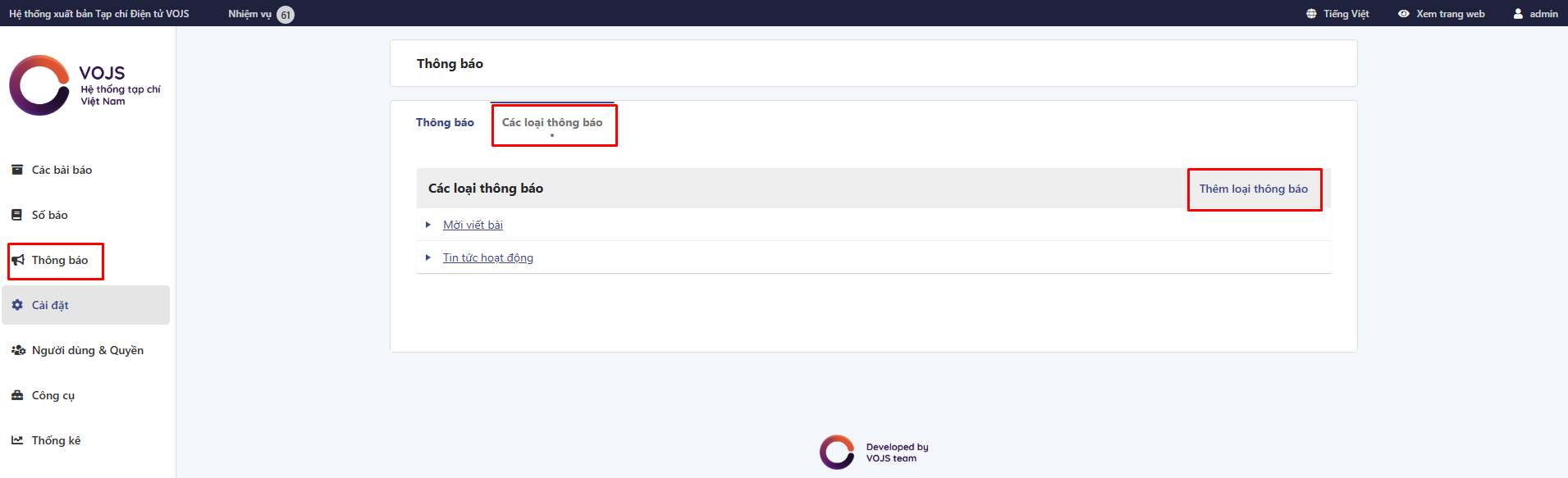Switch to the Thông báo tab
This screenshot has height=478, width=1568.
click(x=445, y=123)
